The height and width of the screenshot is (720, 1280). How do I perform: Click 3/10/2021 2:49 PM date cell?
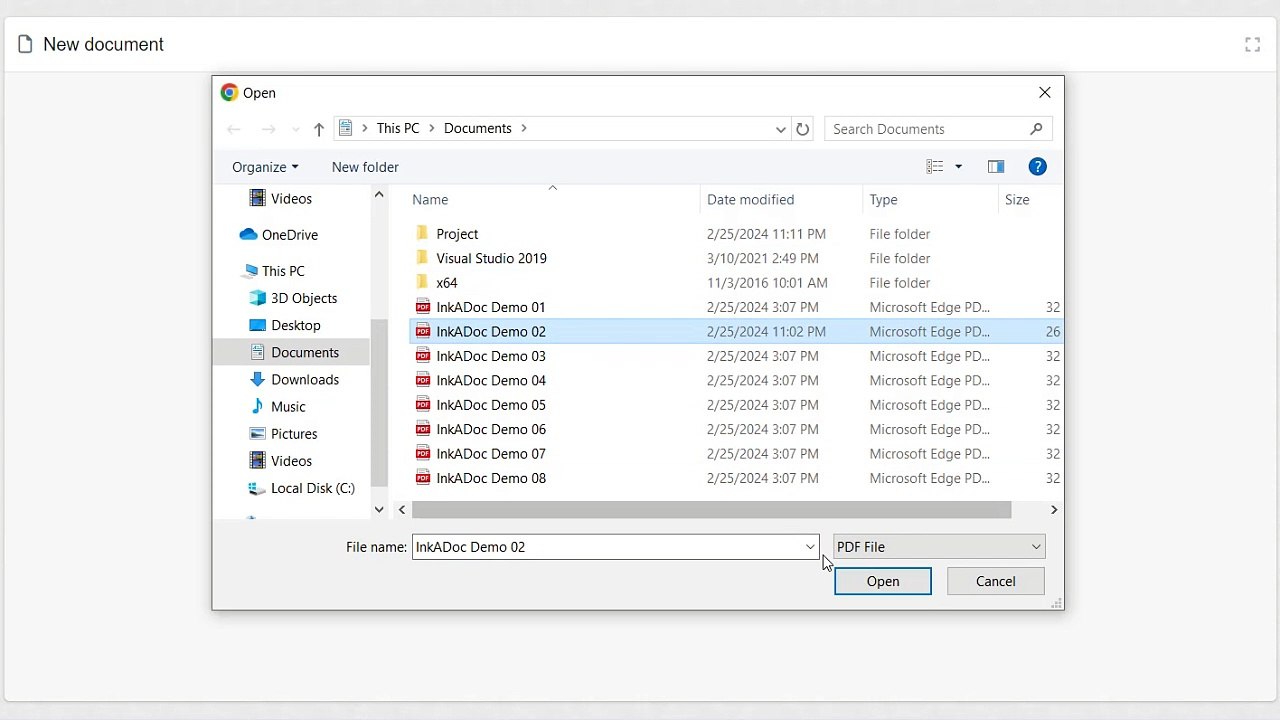pos(762,258)
